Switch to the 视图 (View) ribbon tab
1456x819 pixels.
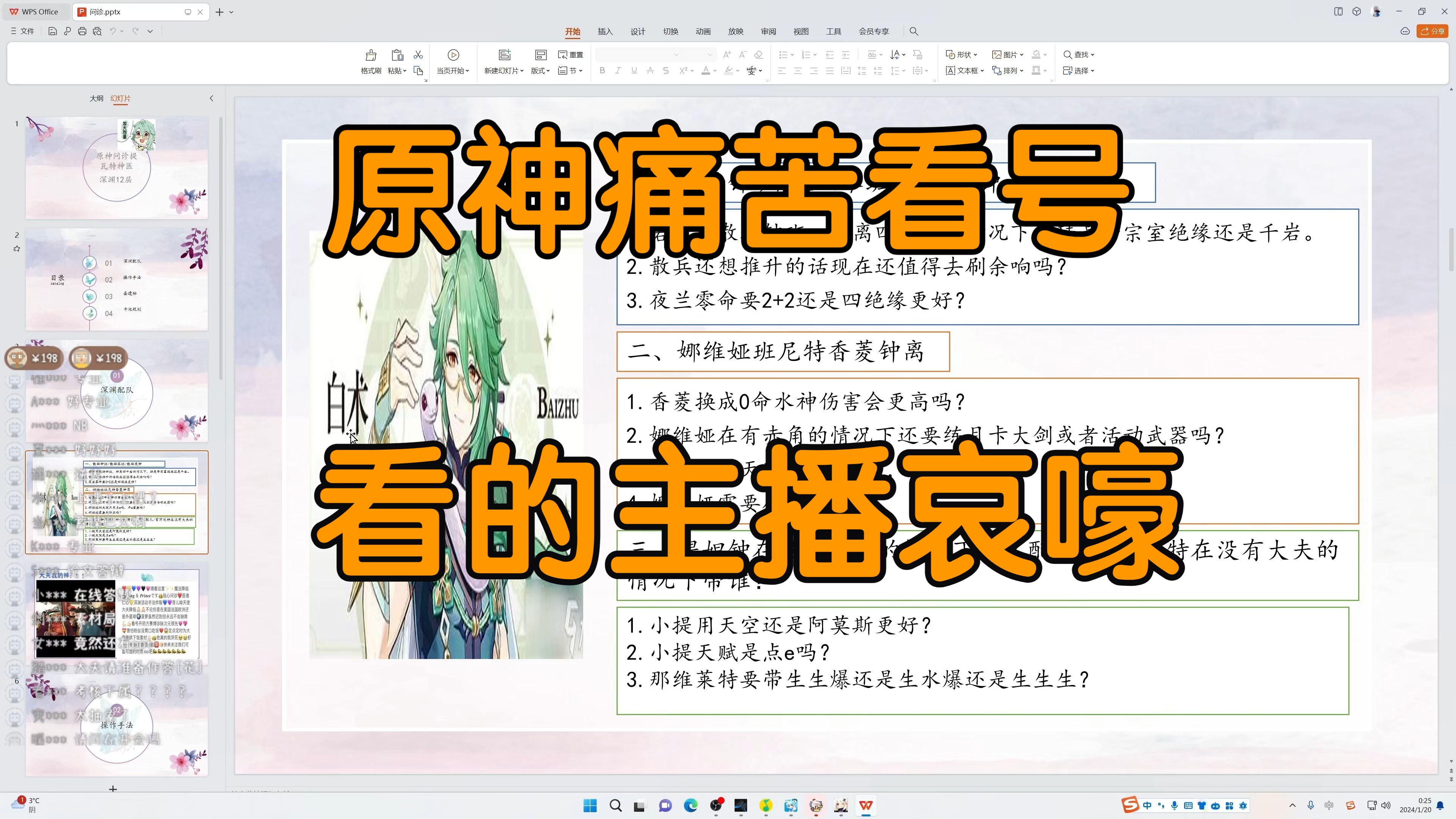click(801, 31)
